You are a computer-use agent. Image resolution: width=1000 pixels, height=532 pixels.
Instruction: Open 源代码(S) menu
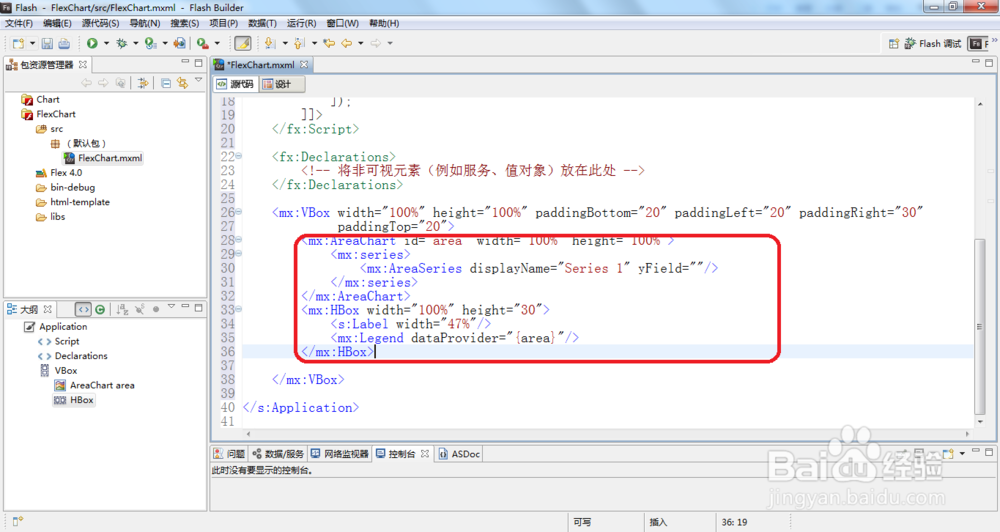coord(100,23)
